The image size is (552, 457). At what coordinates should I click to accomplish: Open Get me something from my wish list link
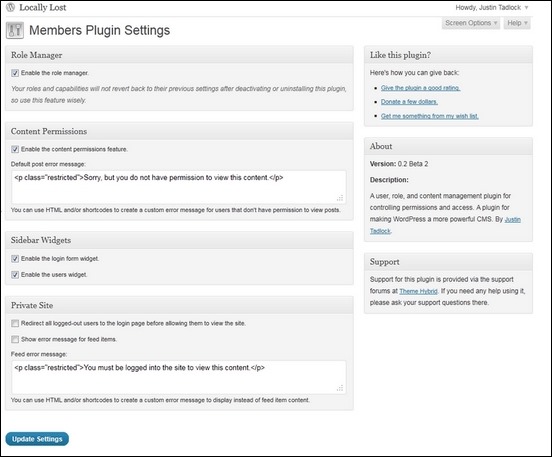pyautogui.click(x=430, y=116)
